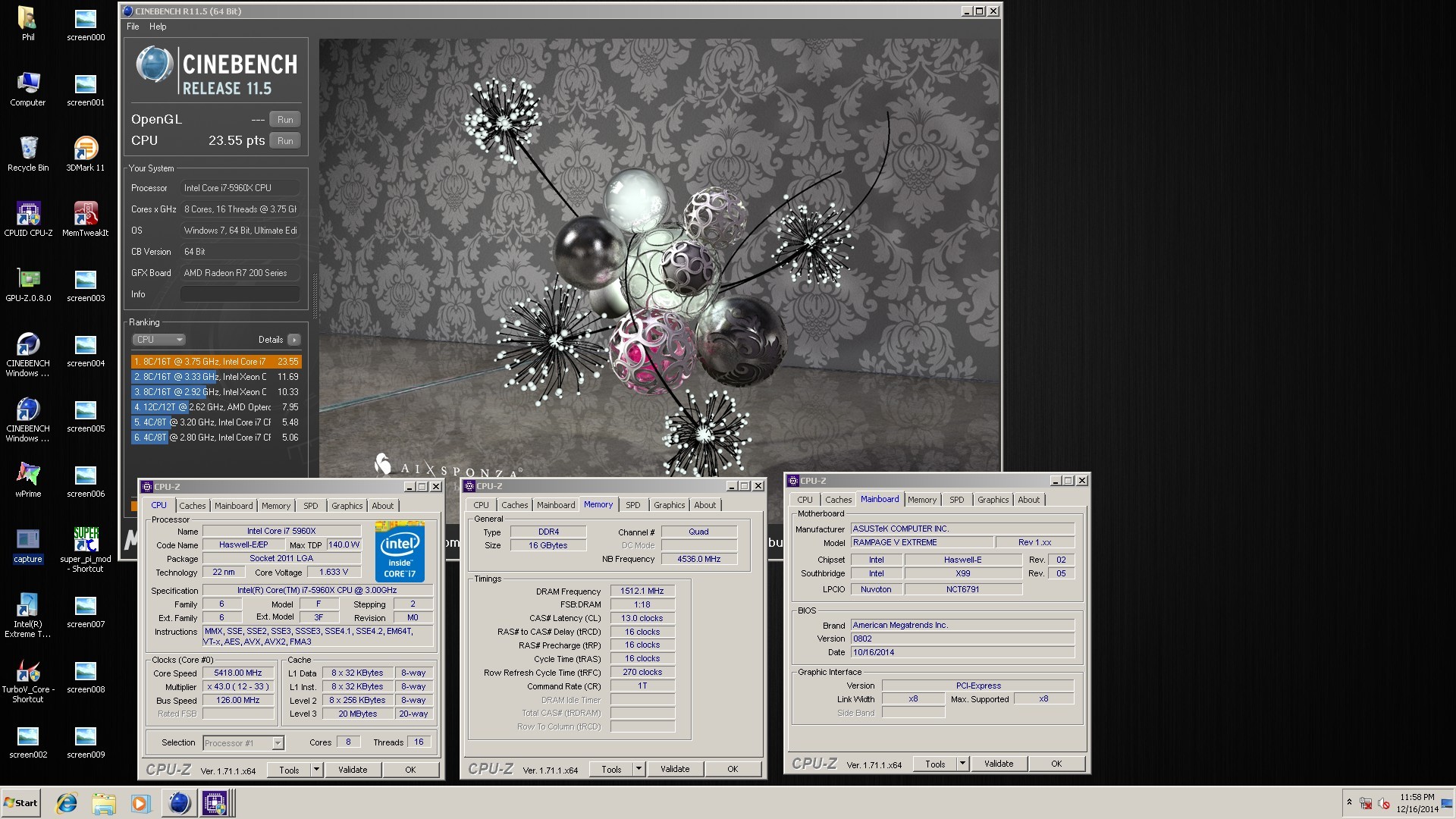Open the Computer desktop icon
1456x819 pixels.
click(28, 89)
